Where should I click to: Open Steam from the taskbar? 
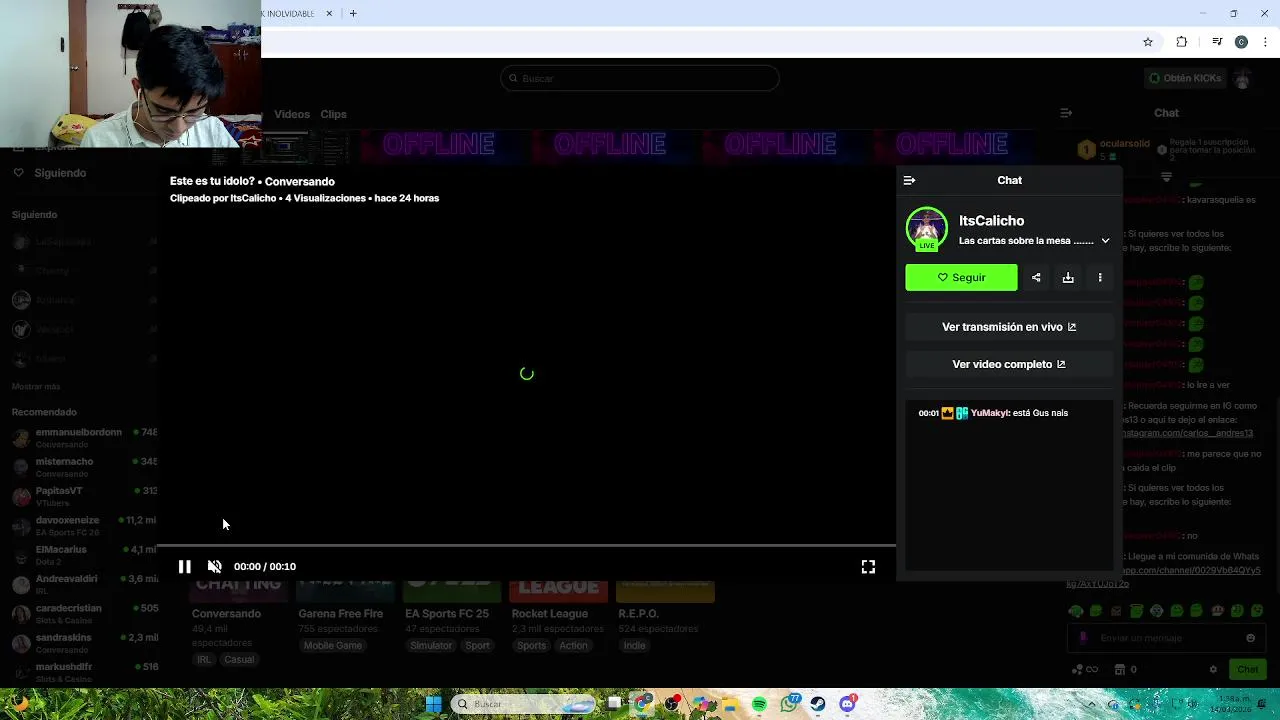[818, 704]
